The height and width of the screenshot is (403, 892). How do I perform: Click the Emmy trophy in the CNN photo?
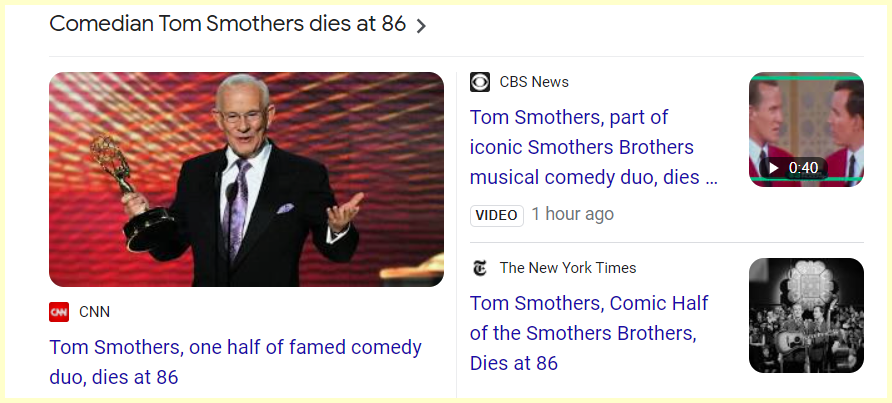(x=116, y=180)
